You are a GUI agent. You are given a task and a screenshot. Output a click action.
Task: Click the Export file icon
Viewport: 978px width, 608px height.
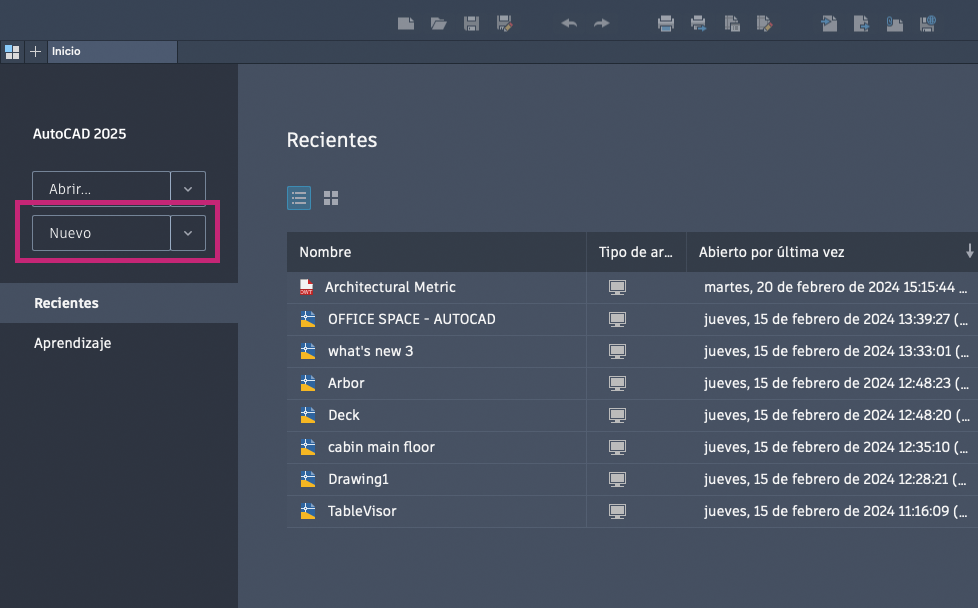(861, 24)
